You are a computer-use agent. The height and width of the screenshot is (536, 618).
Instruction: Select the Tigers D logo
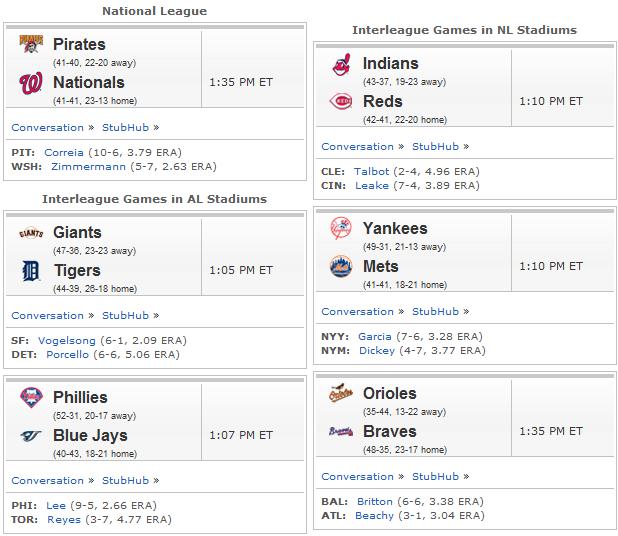pyautogui.click(x=31, y=271)
